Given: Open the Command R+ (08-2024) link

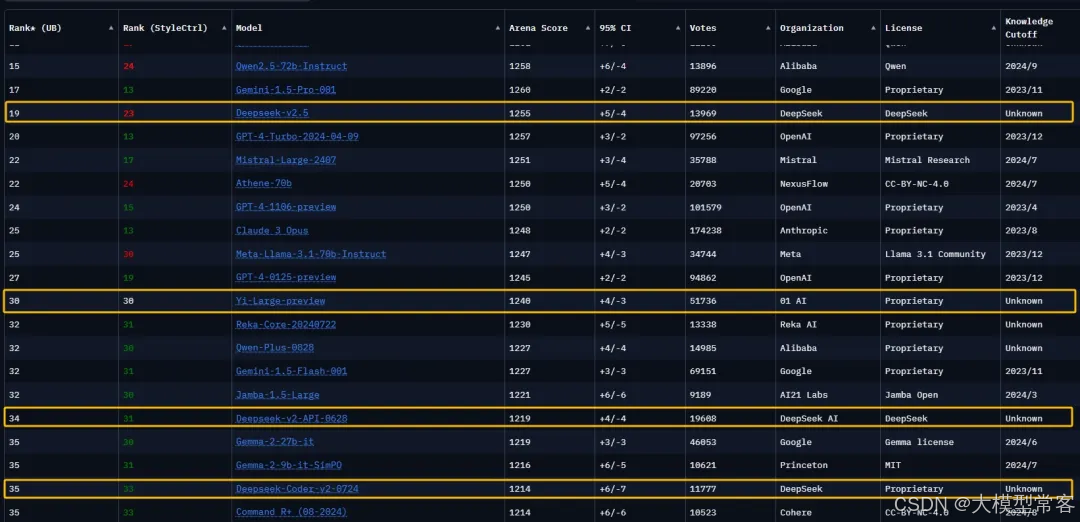Looking at the screenshot, I should pos(291,512).
